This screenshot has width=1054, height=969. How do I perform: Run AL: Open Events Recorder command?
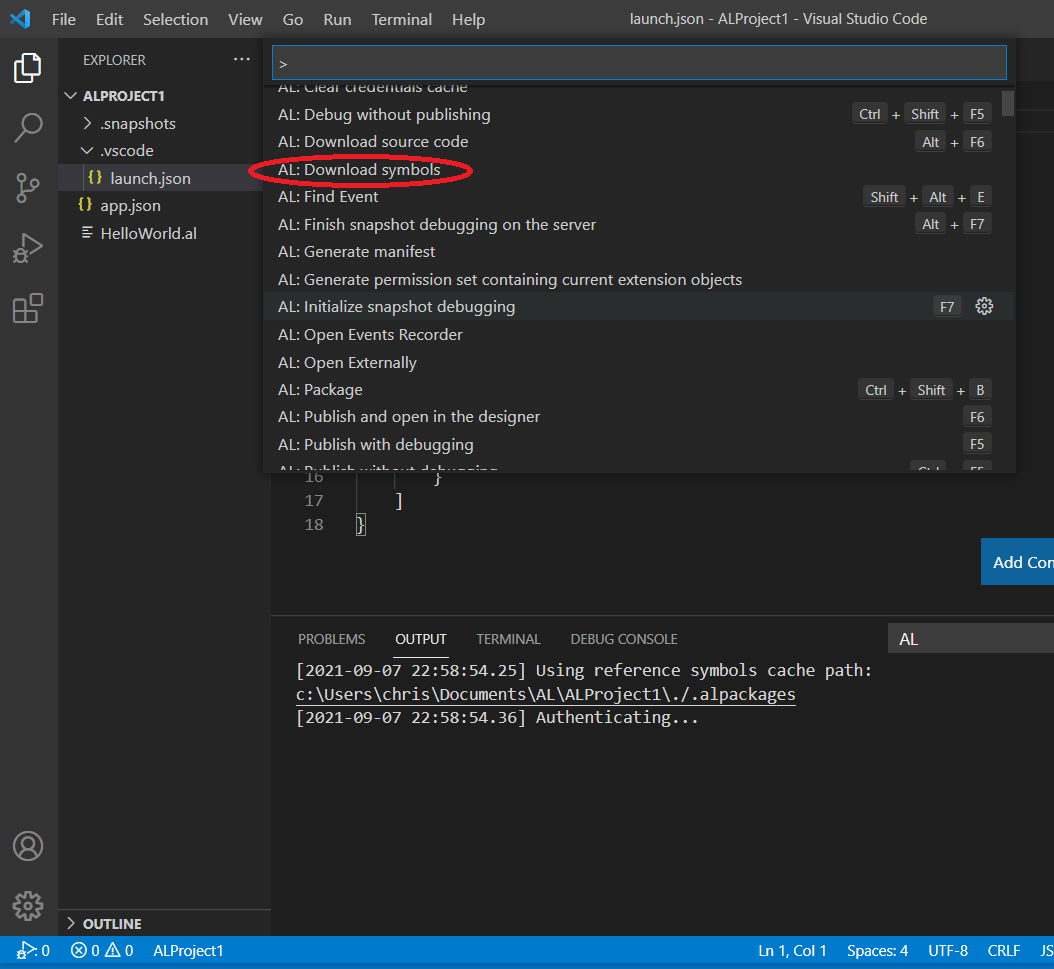pyautogui.click(x=639, y=335)
